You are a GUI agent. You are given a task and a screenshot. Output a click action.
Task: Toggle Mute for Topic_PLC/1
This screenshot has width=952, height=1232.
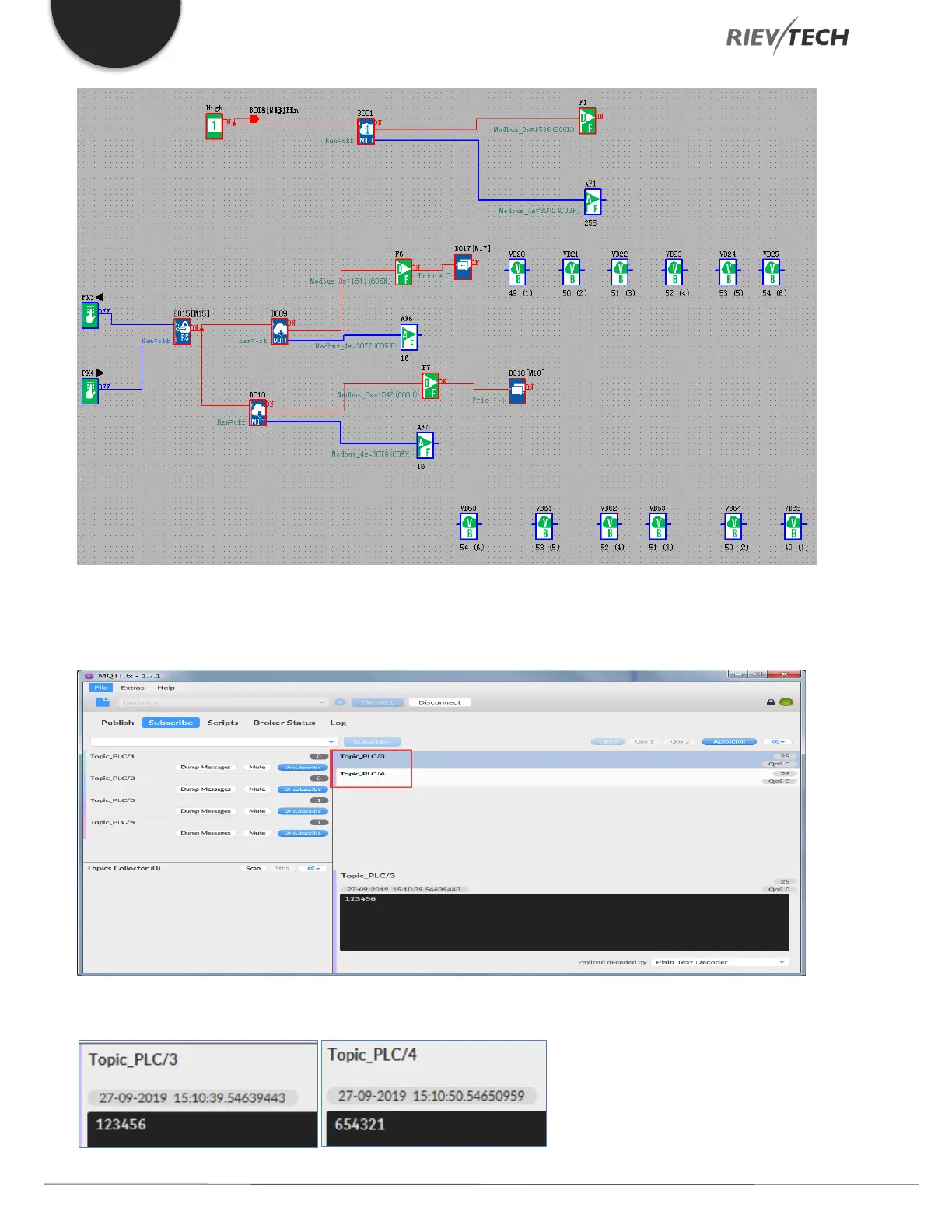pyautogui.click(x=257, y=768)
